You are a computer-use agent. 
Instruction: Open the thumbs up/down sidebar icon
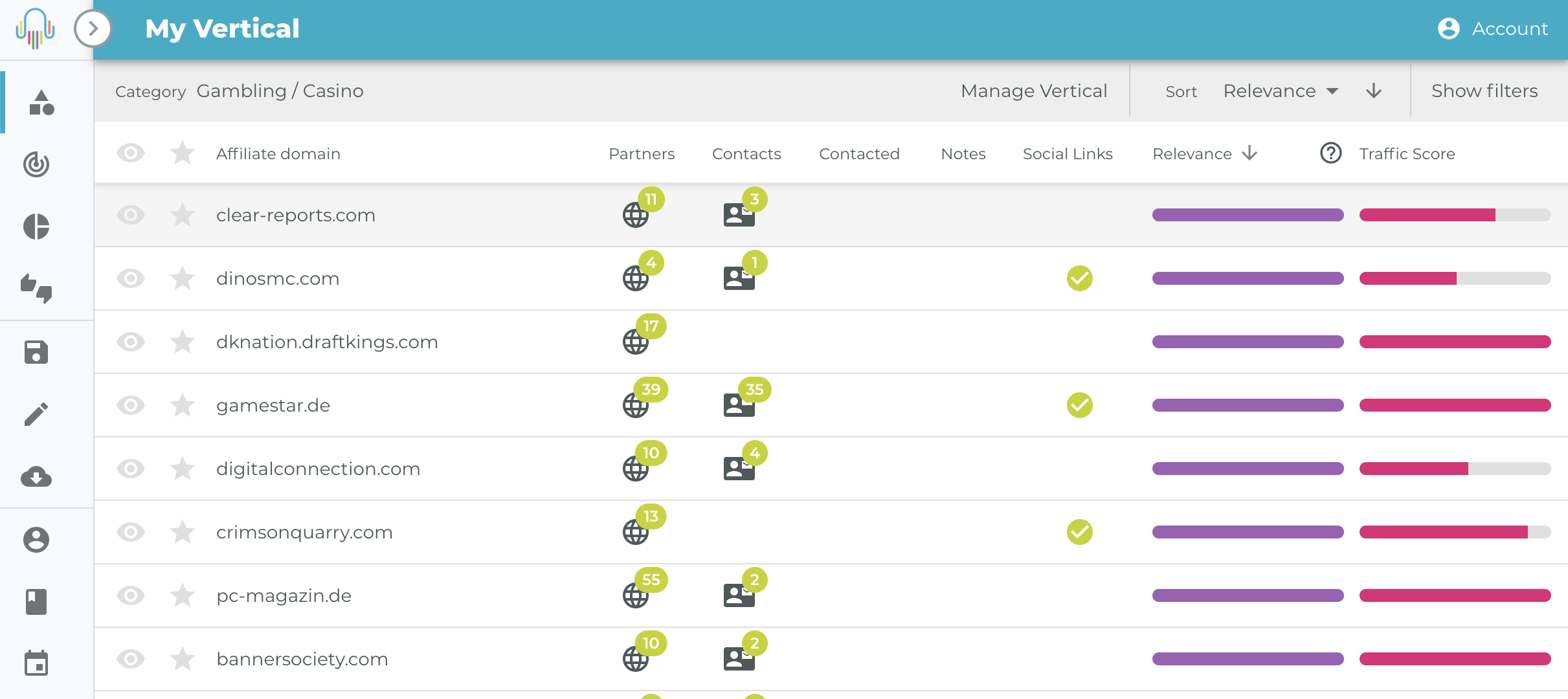click(36, 289)
